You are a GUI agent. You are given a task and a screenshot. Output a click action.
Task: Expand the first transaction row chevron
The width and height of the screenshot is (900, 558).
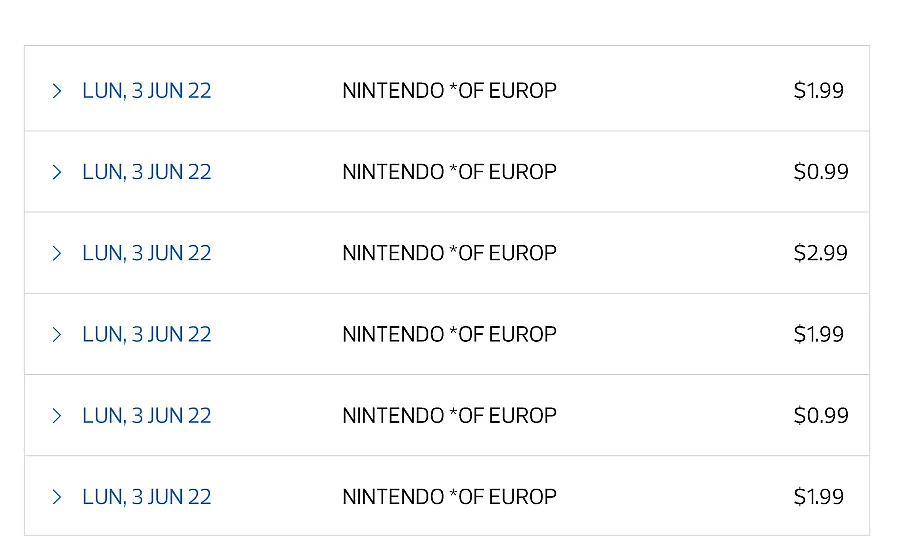click(x=57, y=91)
